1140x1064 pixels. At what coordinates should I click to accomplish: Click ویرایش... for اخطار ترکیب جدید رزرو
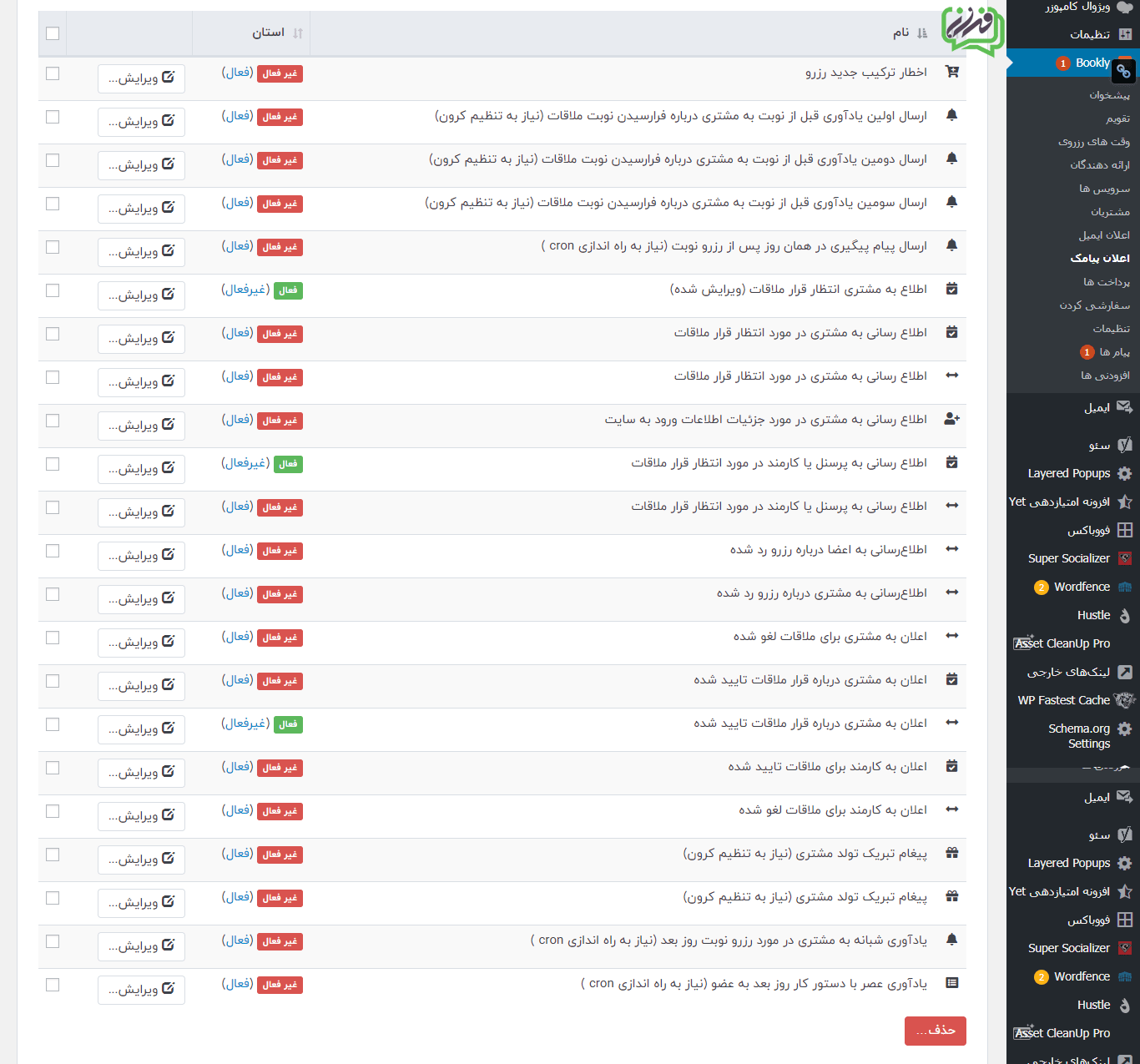[141, 78]
